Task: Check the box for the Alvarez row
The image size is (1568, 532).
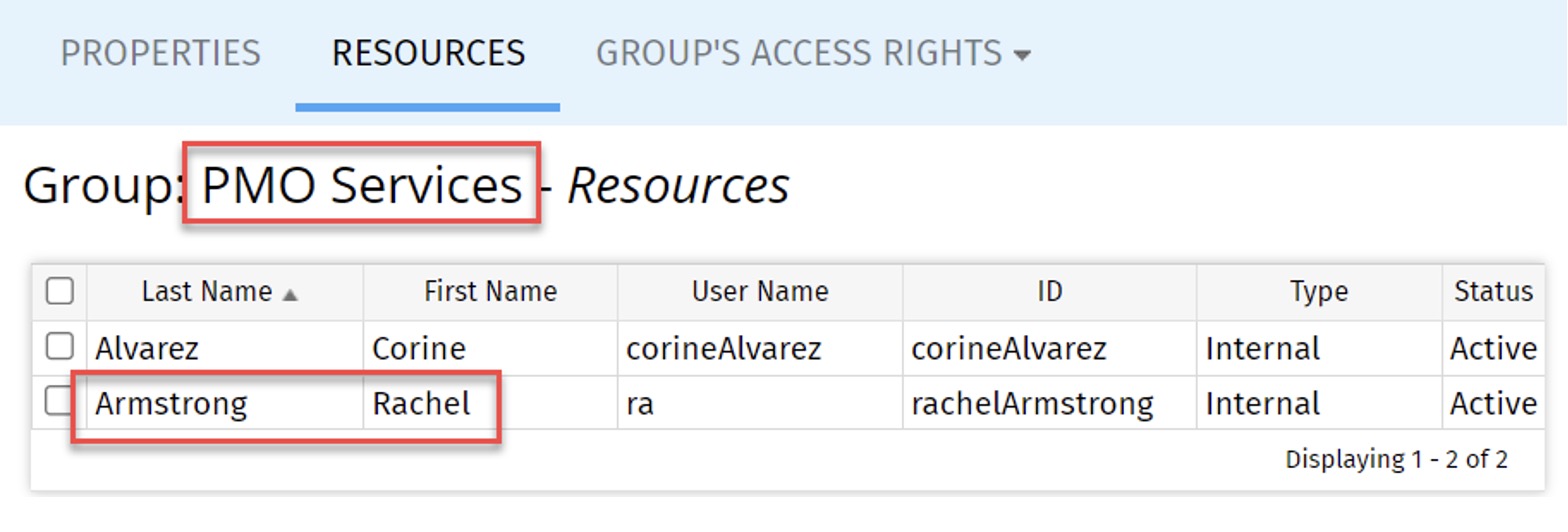Action: point(60,347)
